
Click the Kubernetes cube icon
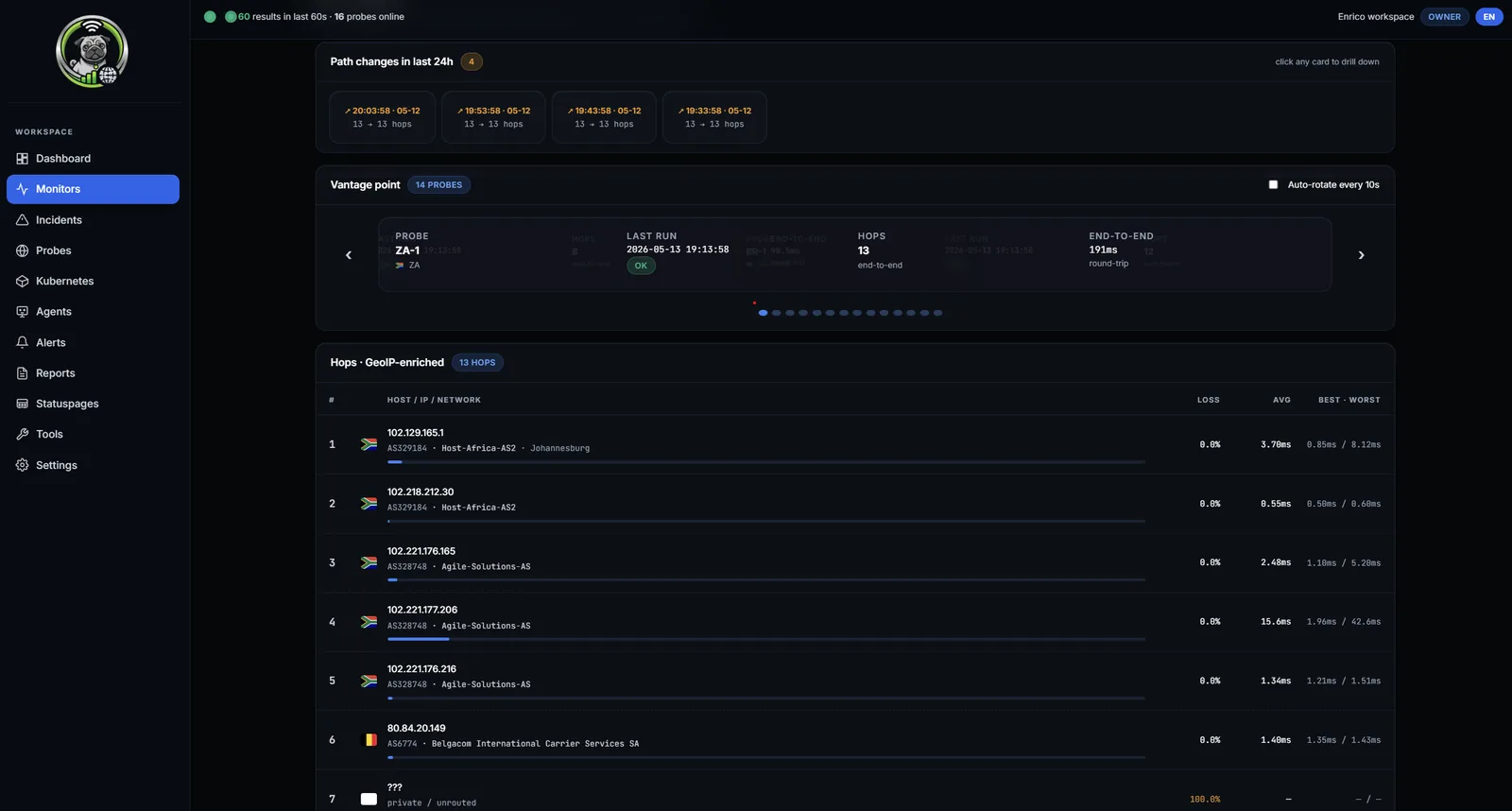pyautogui.click(x=22, y=282)
